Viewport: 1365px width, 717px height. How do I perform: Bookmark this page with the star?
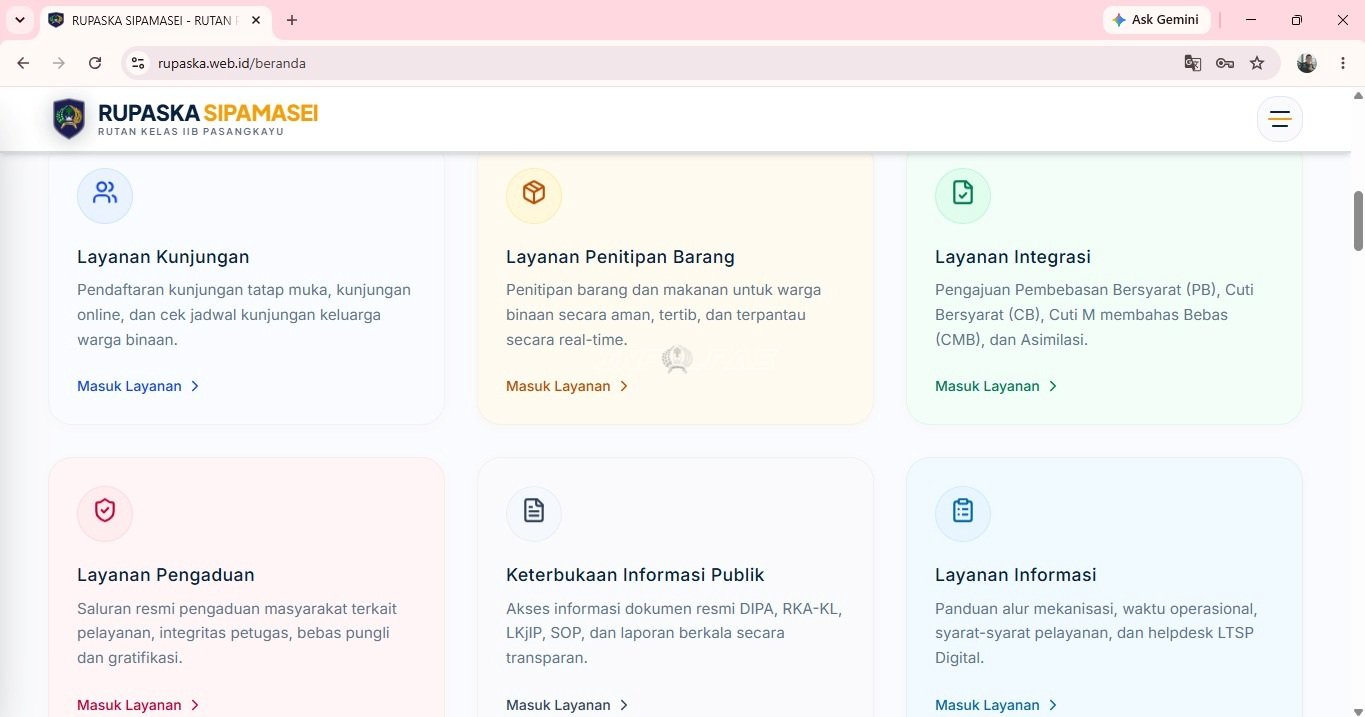1257,63
